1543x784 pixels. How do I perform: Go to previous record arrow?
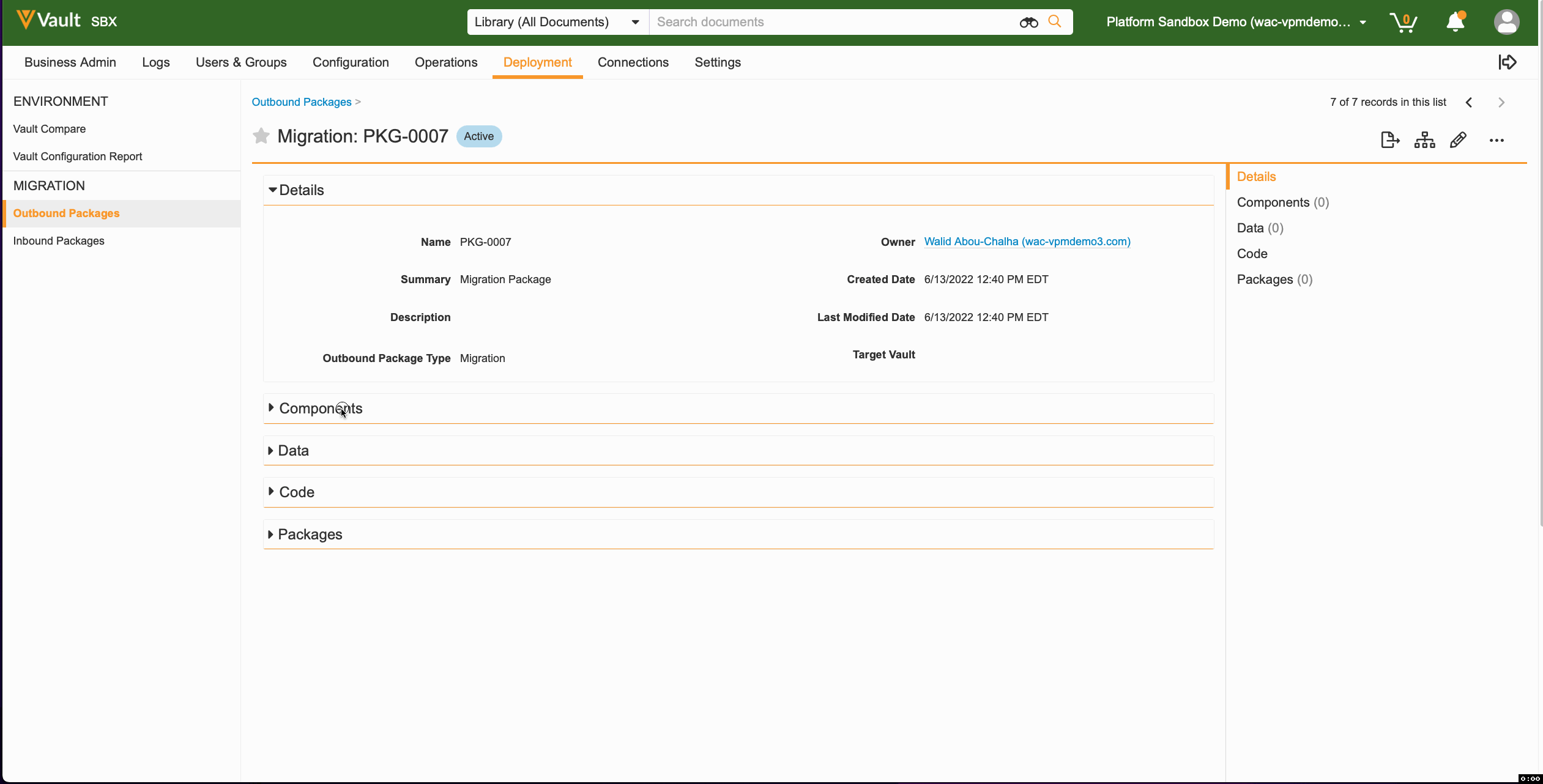[1469, 102]
